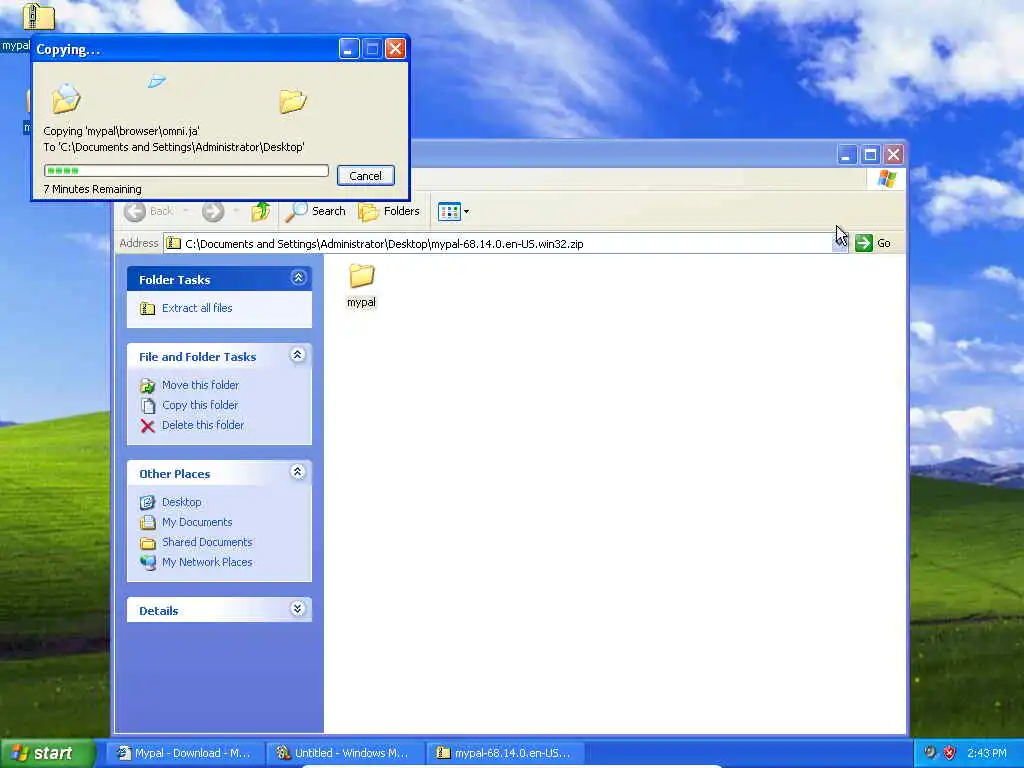Collapse the File and Folder Tasks panel
Viewport: 1024px width, 768px height.
click(298, 355)
